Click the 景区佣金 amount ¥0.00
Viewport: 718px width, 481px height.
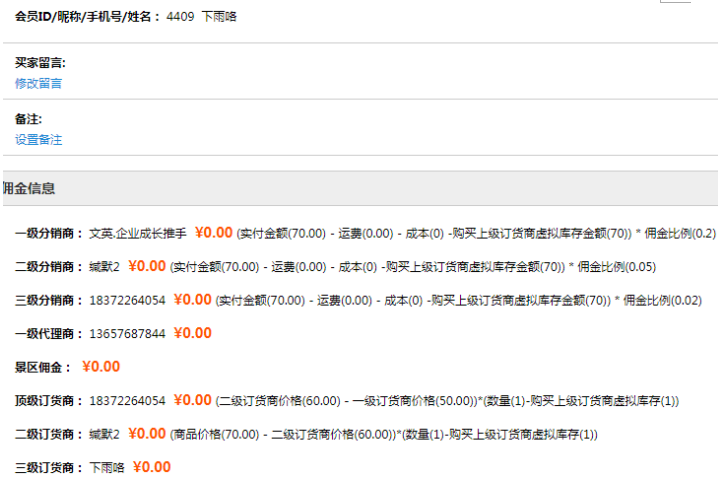[100, 366]
